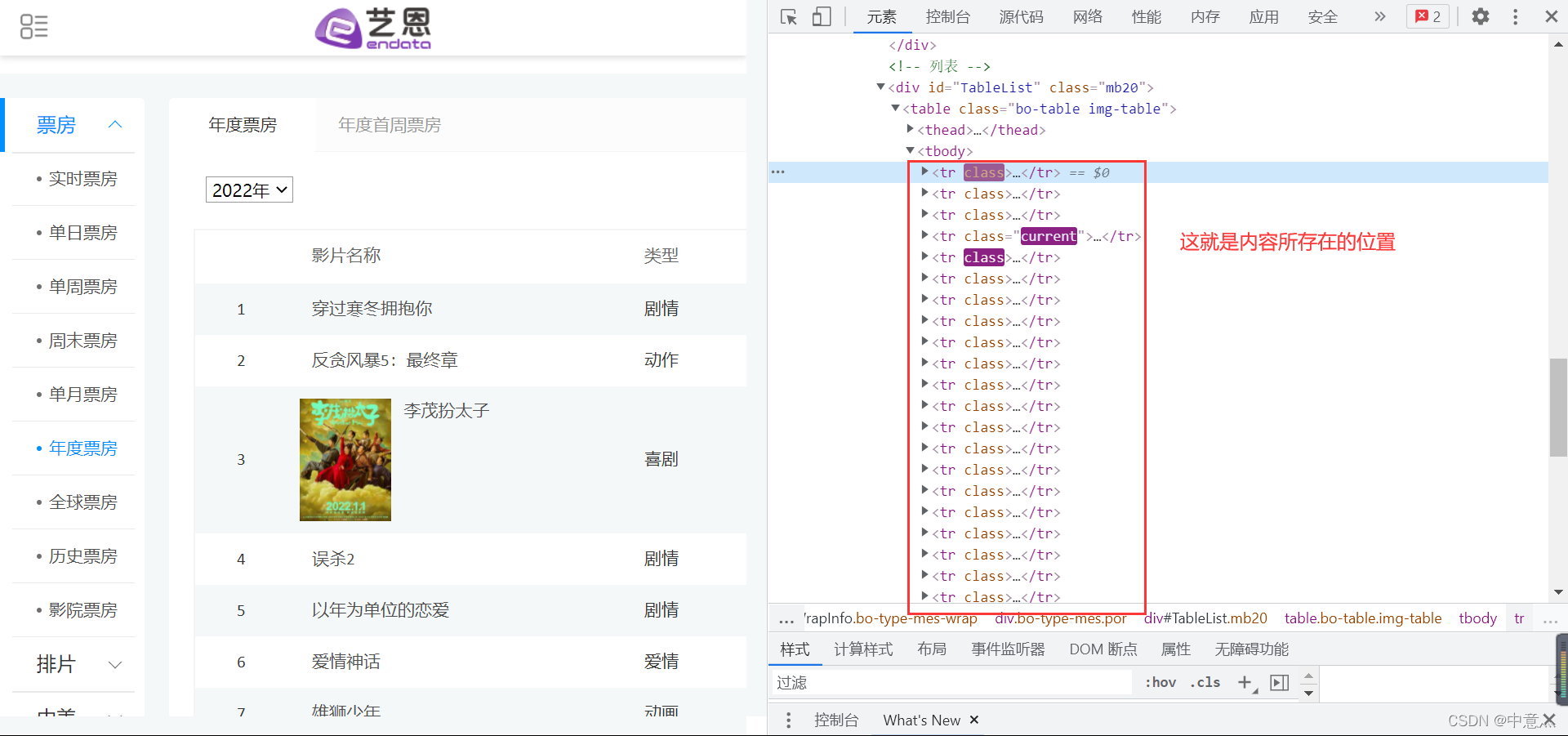Switch to 源代码 Sources tab
The width and height of the screenshot is (1568, 736).
tap(1022, 16)
